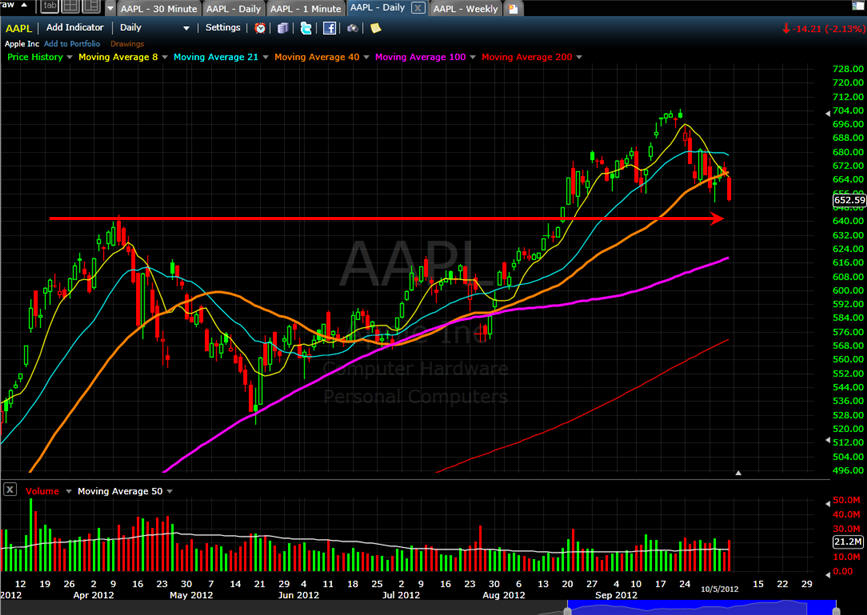Viewport: 867px width, 615px height.
Task: Expand the Moving Average 40 options
Action: (366, 57)
